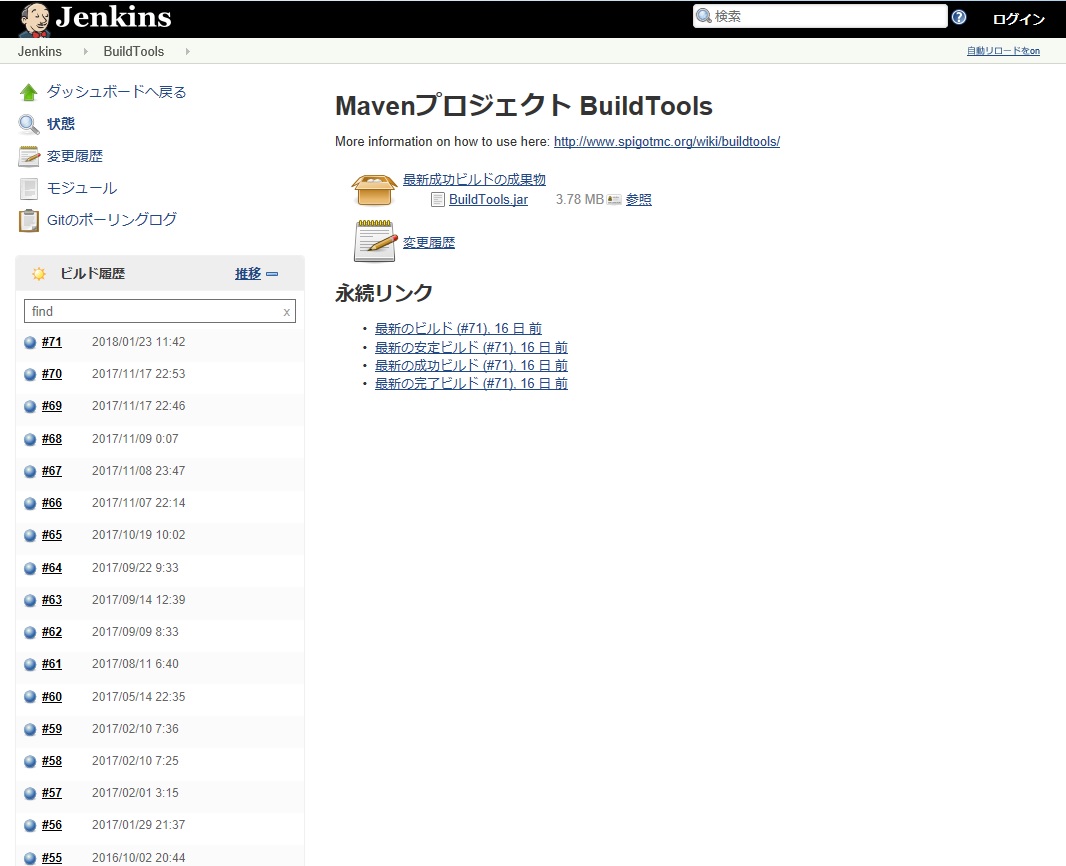1066x866 pixels.
Task: Click the blue status ball for build #63
Action: 30,600
